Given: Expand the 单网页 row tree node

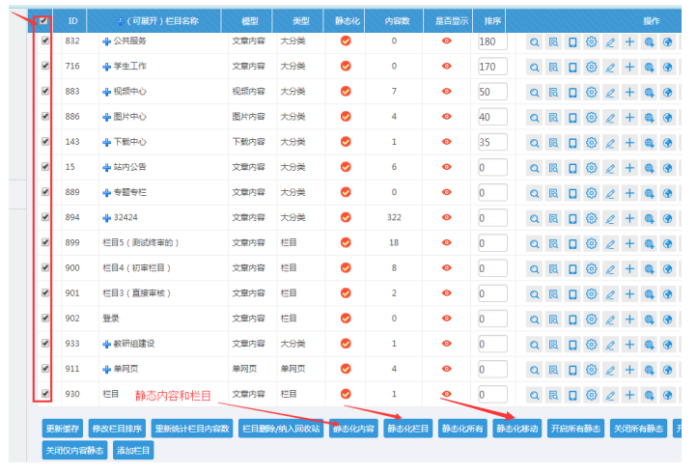Looking at the screenshot, I should point(107,368).
